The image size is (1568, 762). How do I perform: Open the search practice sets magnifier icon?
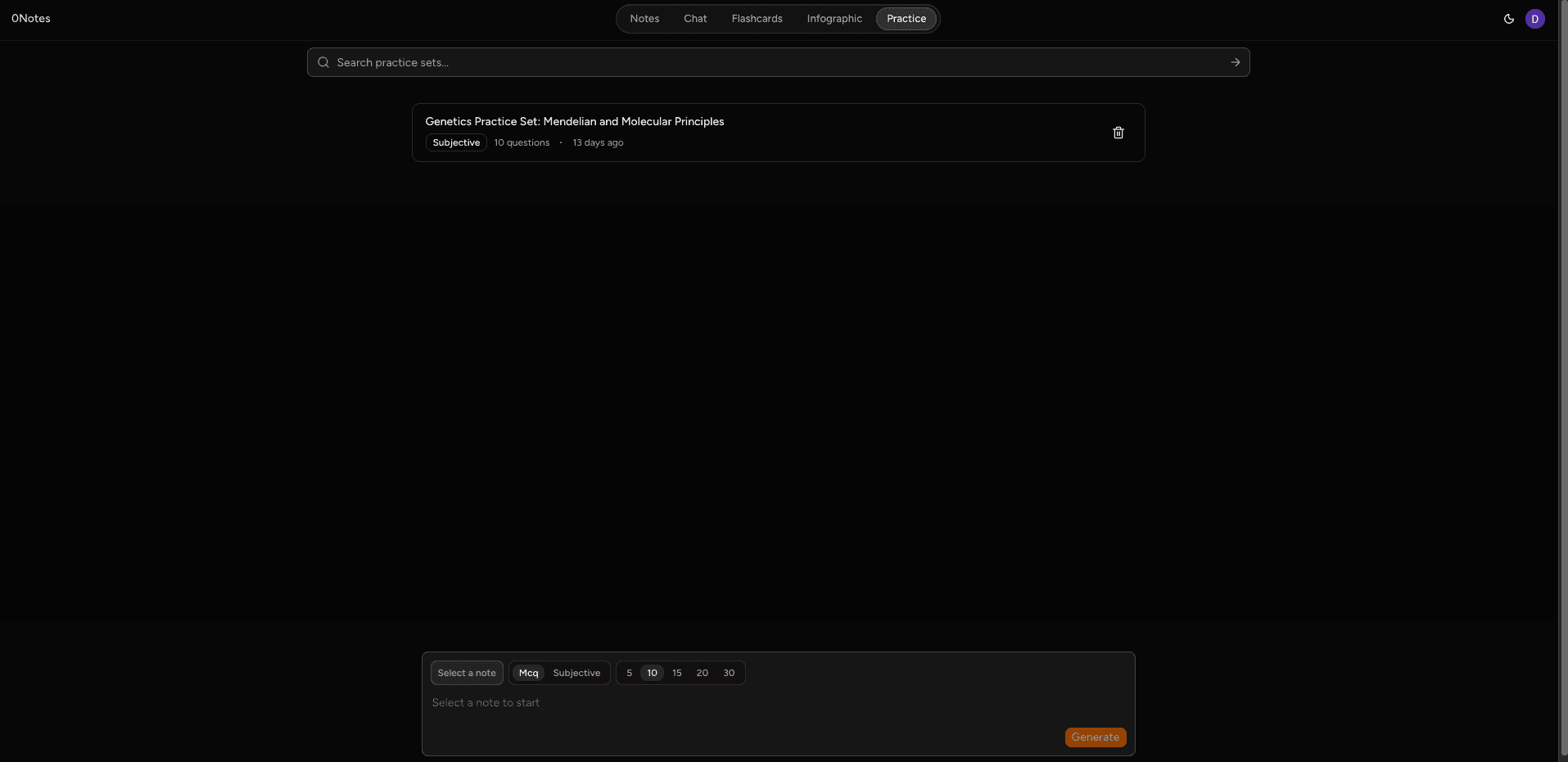pos(323,61)
